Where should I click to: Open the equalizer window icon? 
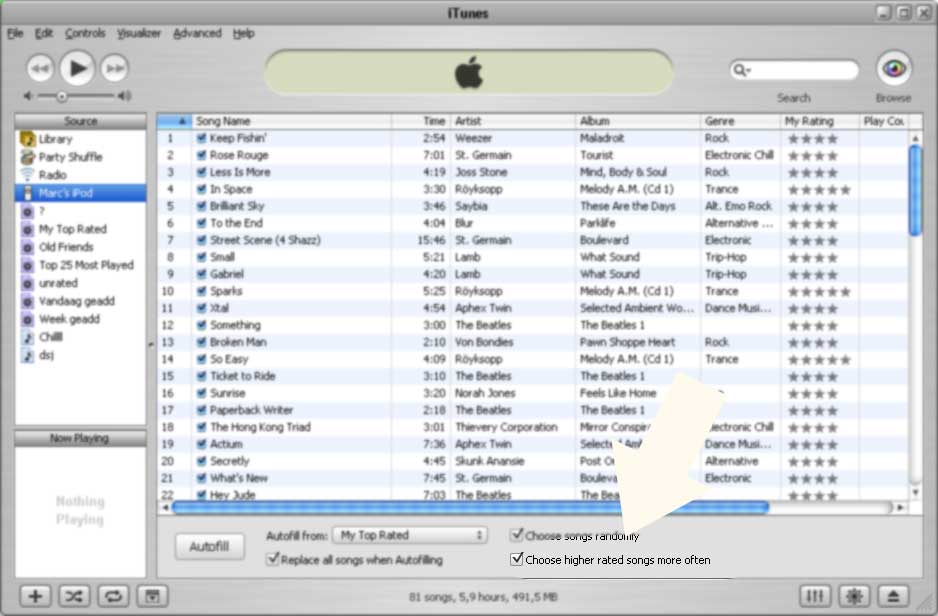(815, 596)
